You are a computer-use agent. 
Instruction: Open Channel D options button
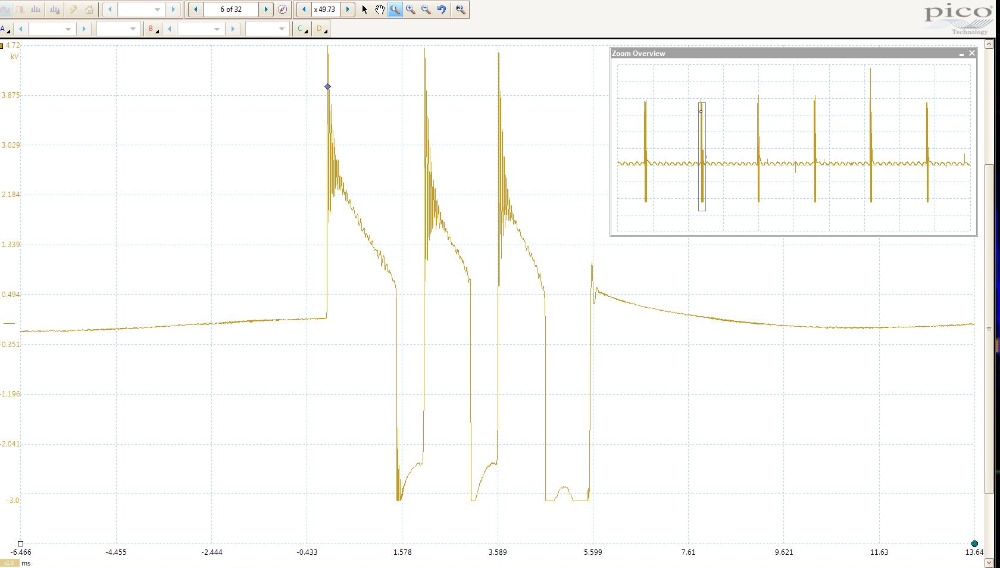tap(321, 29)
